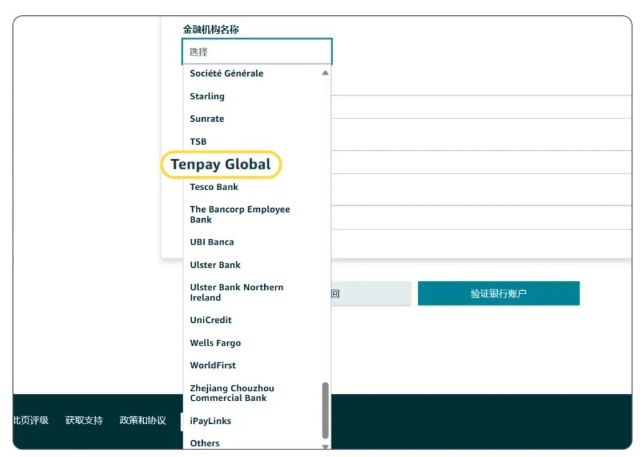Open 政策和协议 footer link
This screenshot has height=457, width=643.
click(143, 420)
